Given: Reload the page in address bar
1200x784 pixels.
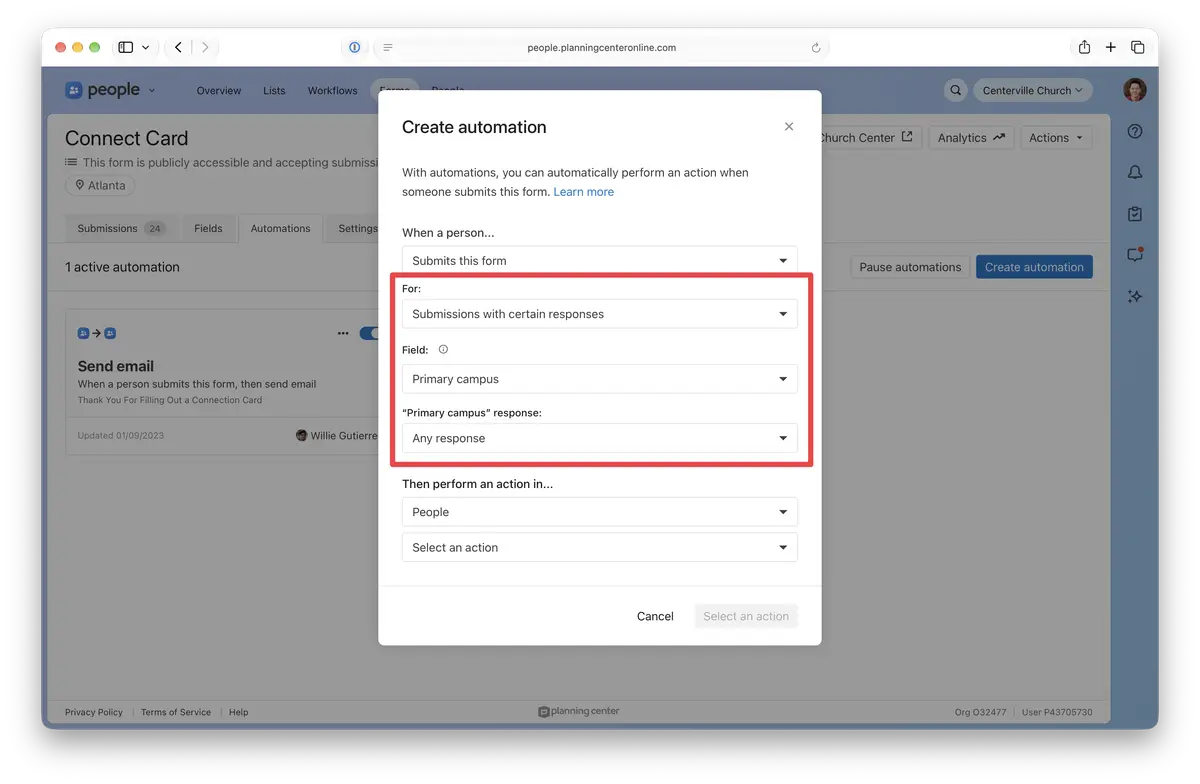Looking at the screenshot, I should (x=816, y=47).
